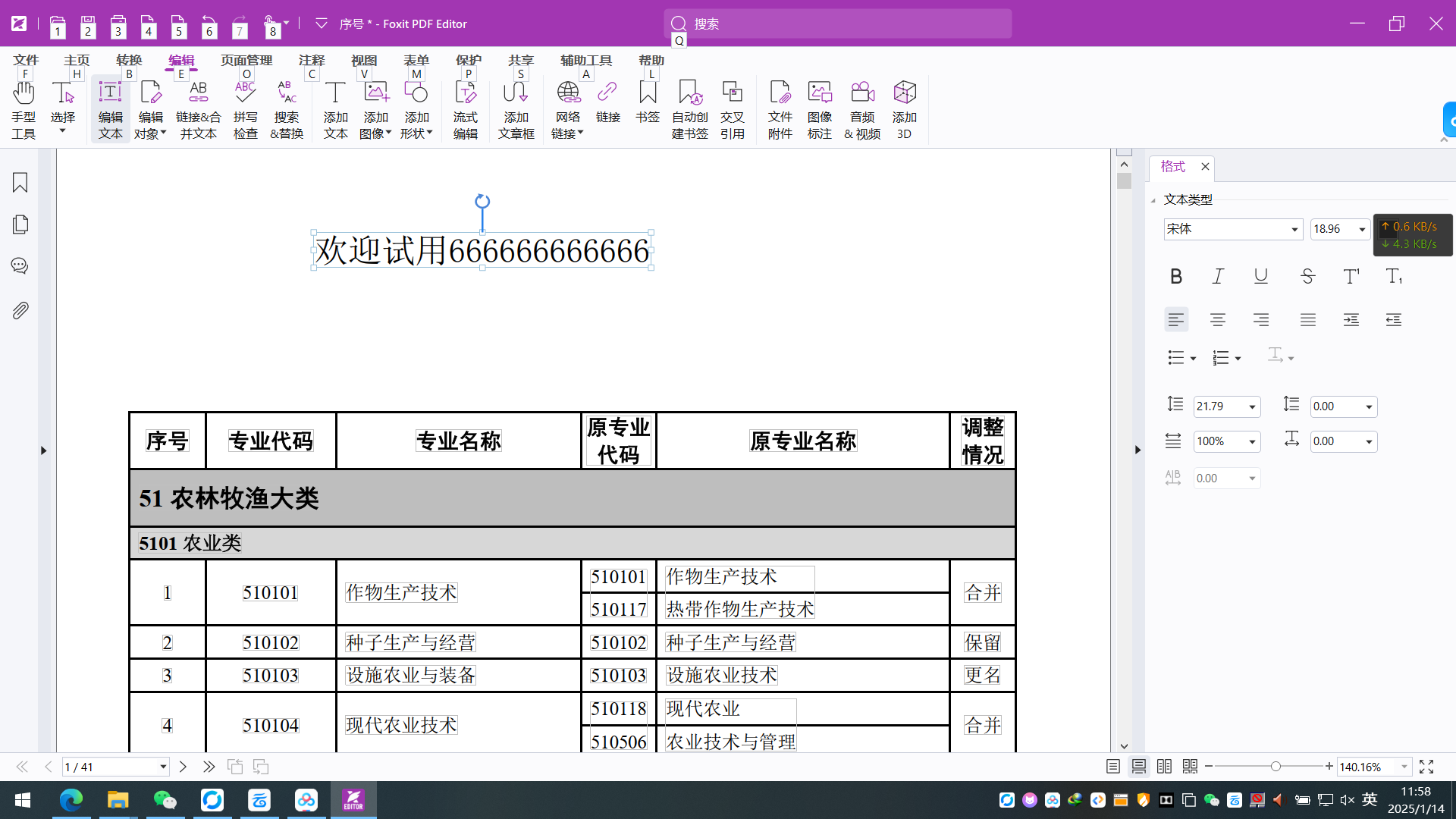Choose the Add Text tool
The height and width of the screenshot is (819, 1456).
pos(335,111)
